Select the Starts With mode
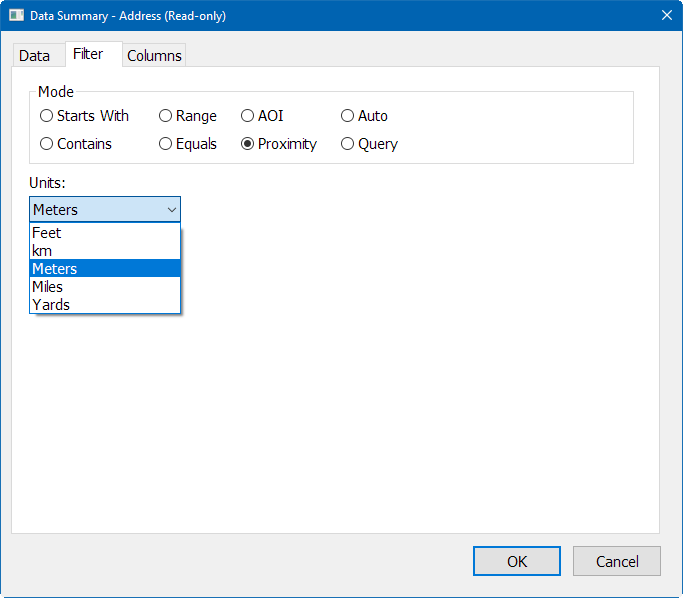This screenshot has height=598, width=683. pos(47,116)
